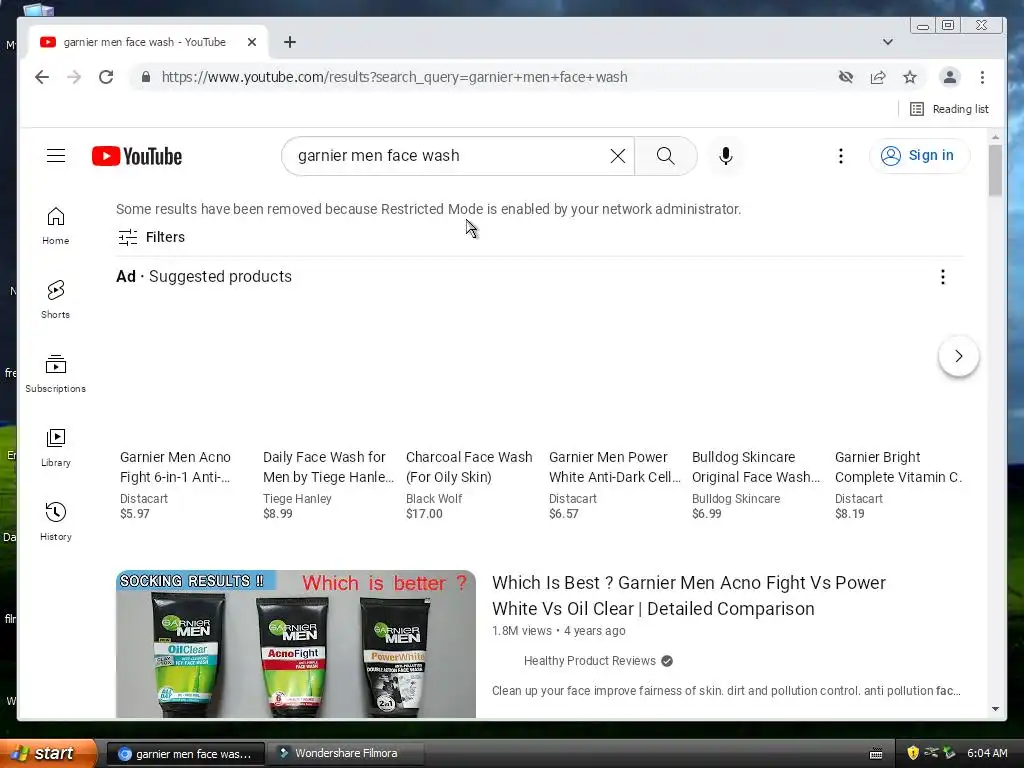Open the Suggested products ad options menu

[942, 277]
